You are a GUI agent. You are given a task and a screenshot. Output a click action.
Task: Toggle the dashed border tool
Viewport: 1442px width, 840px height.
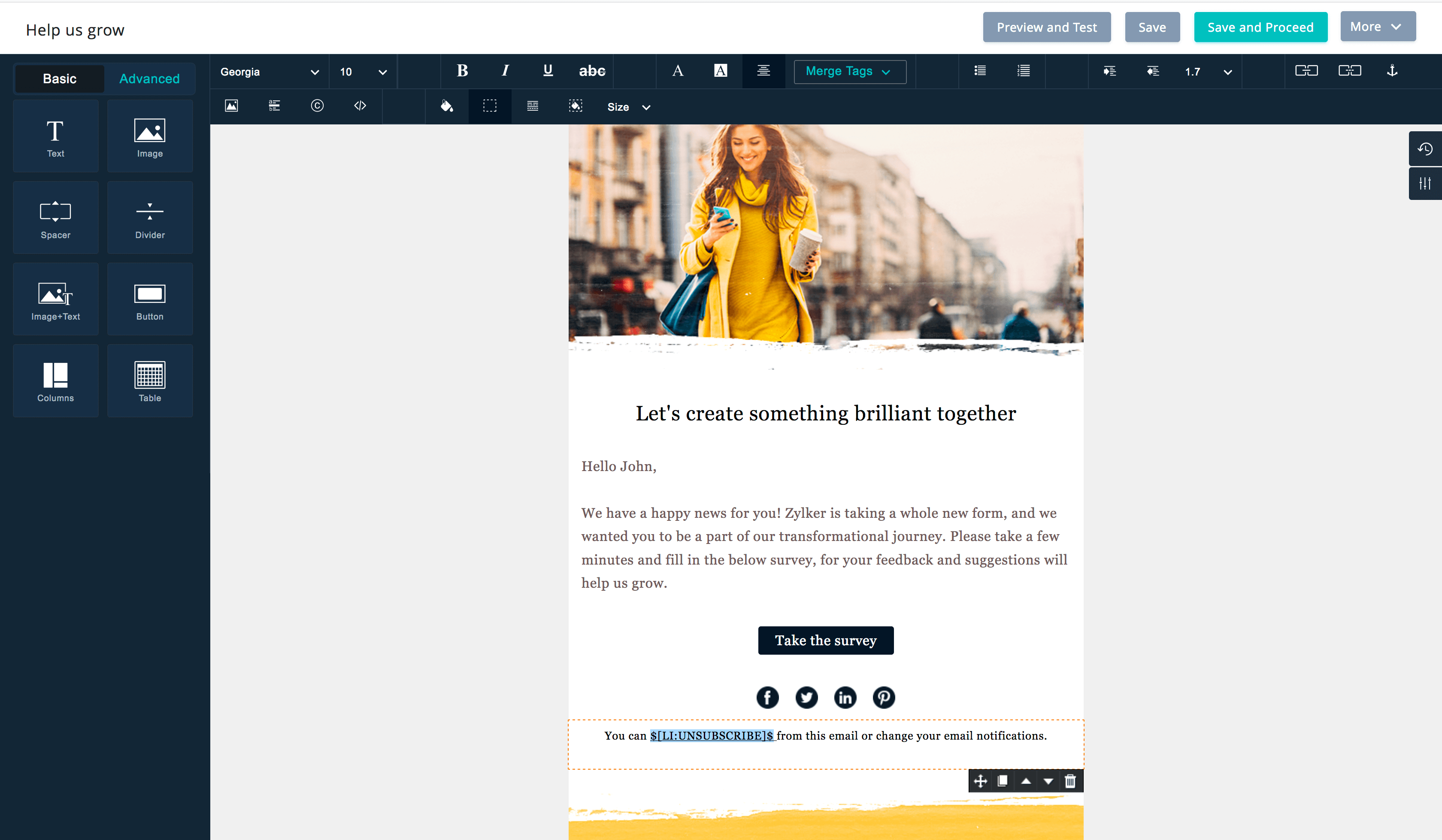coord(490,106)
